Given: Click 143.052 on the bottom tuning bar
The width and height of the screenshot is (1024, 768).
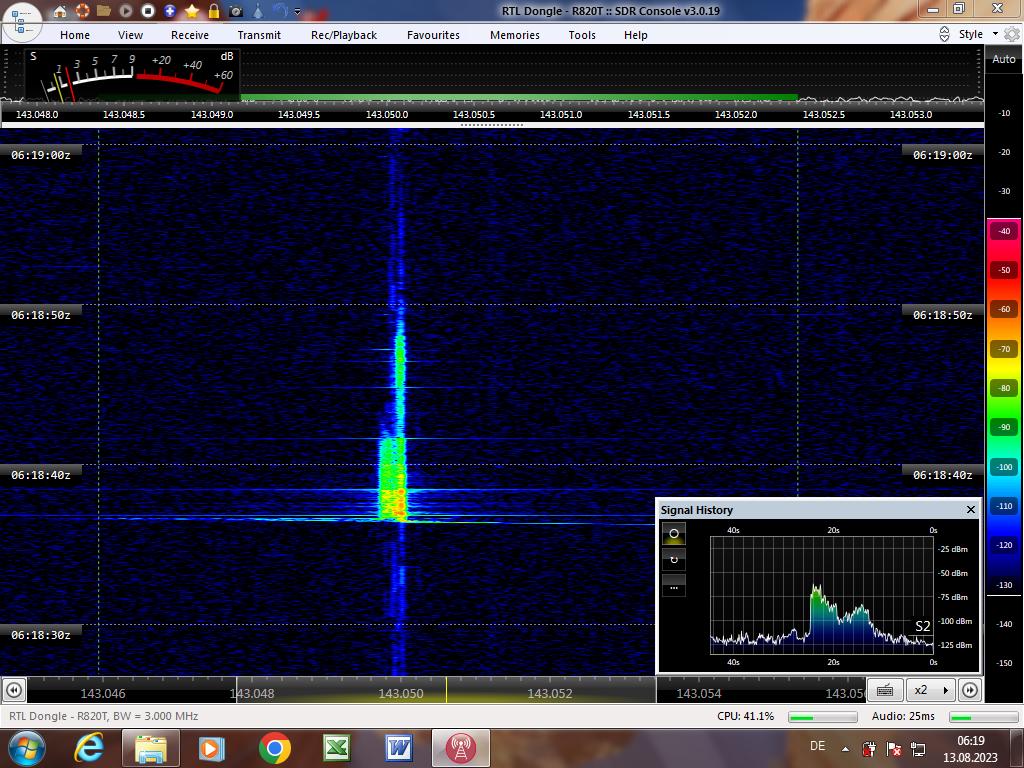Looking at the screenshot, I should [550, 694].
